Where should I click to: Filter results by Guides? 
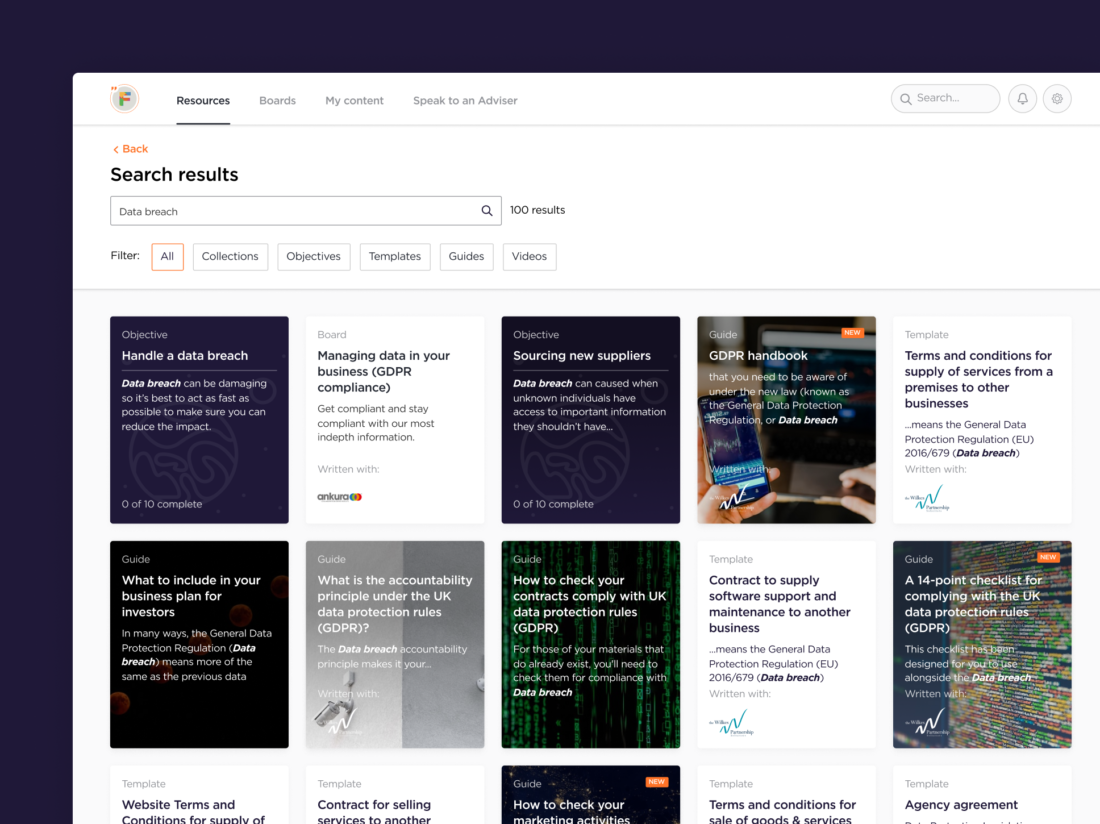(467, 257)
